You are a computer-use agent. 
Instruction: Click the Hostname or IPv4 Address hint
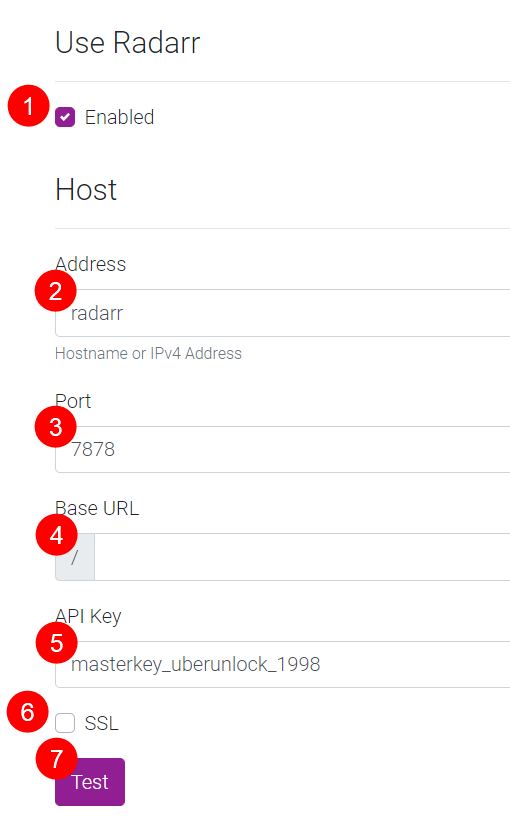[x=148, y=354]
